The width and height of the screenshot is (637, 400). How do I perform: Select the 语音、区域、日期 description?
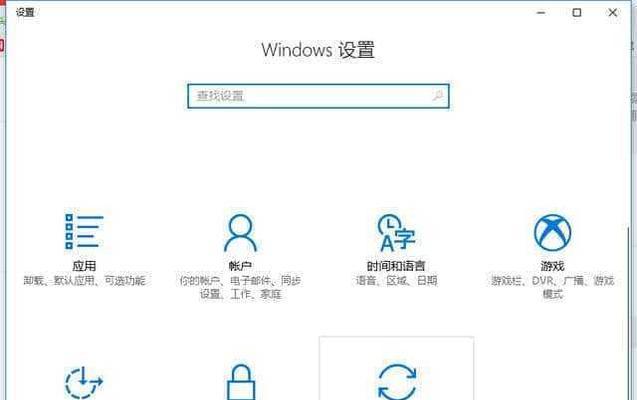[x=396, y=280]
